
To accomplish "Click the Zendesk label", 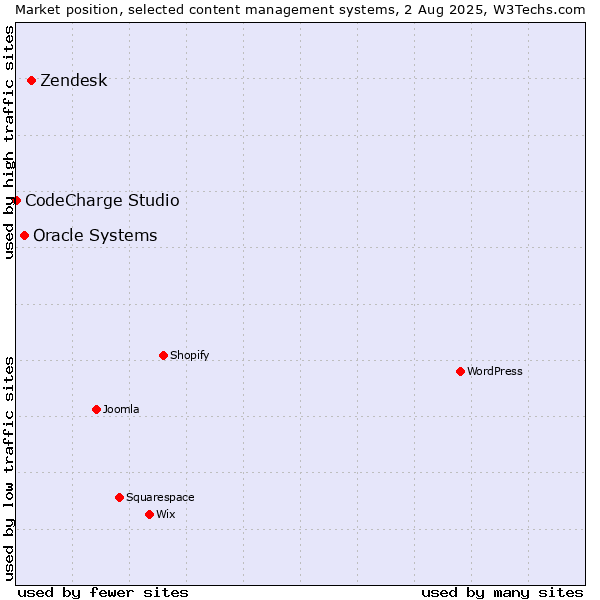I will [x=74, y=80].
